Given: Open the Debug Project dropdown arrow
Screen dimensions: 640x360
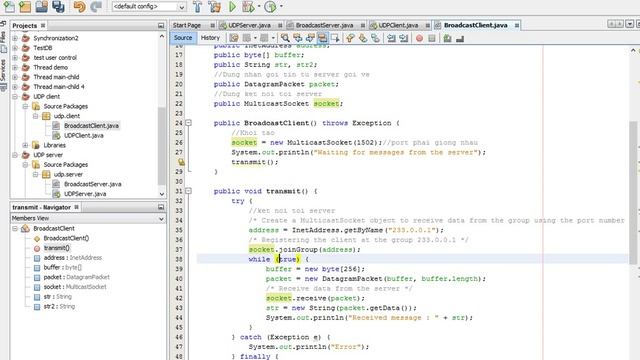Looking at the screenshot, I should pyautogui.click(x=259, y=7).
